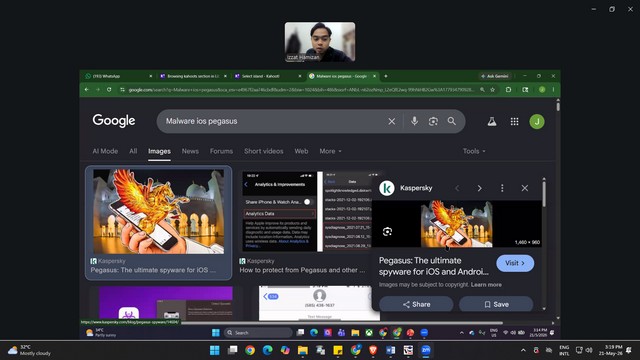Open Google Lens image search icon
Viewport: 640px width, 360px height.
tap(433, 121)
